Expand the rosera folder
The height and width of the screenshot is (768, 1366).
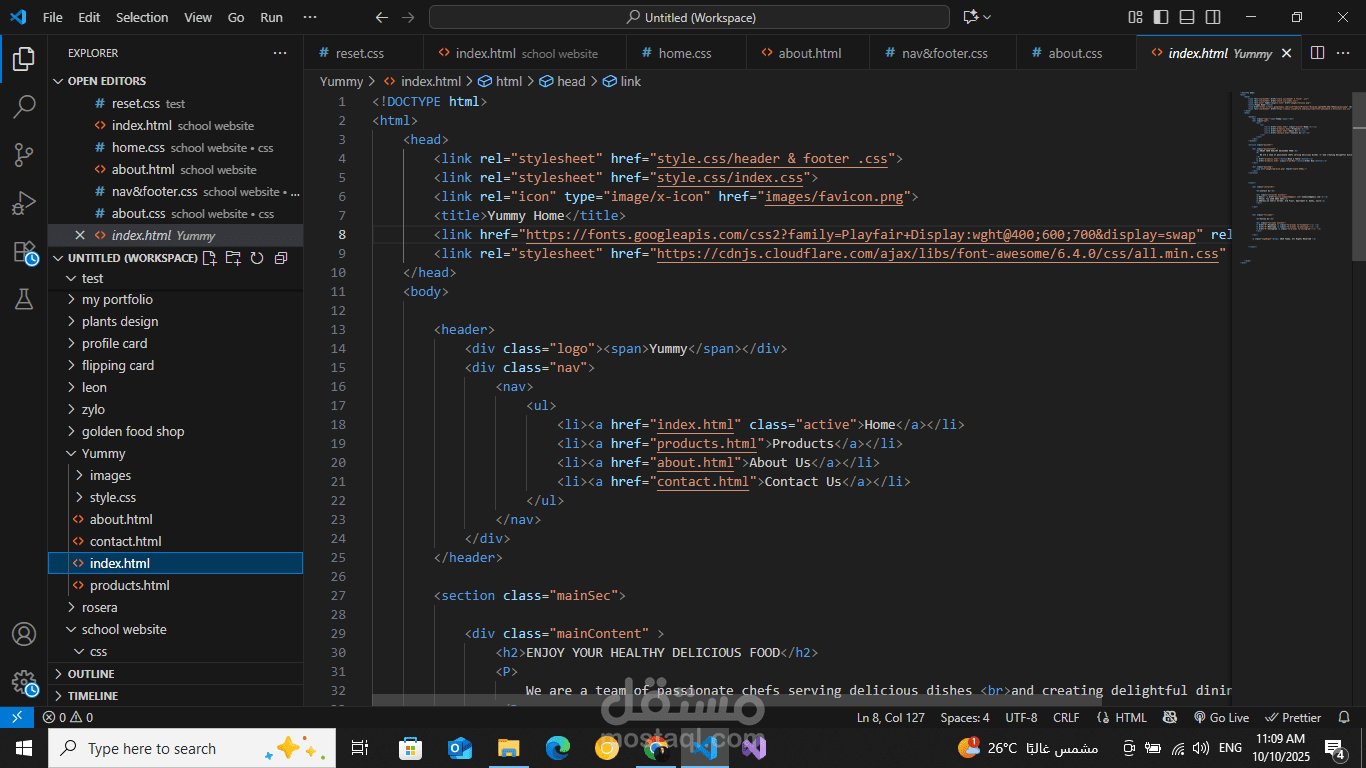click(100, 607)
